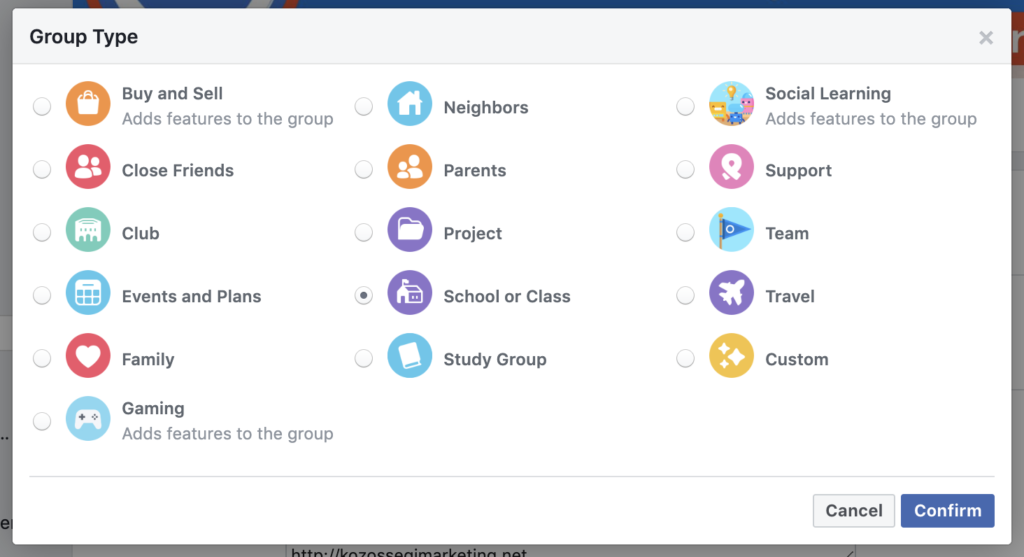The image size is (1024, 557).
Task: Select the Study Group radio button
Action: point(364,358)
